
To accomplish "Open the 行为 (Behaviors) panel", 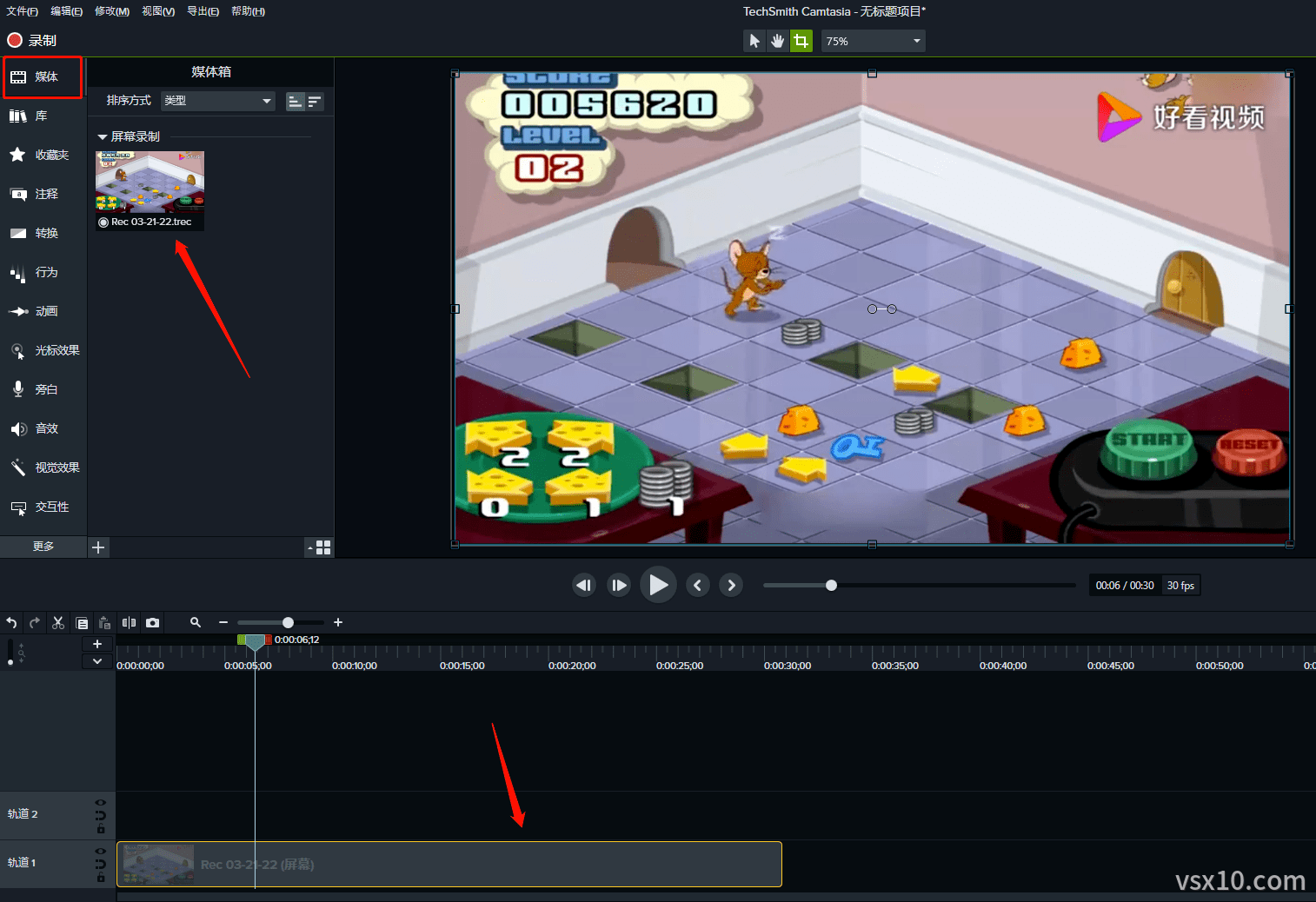I will click(x=43, y=273).
